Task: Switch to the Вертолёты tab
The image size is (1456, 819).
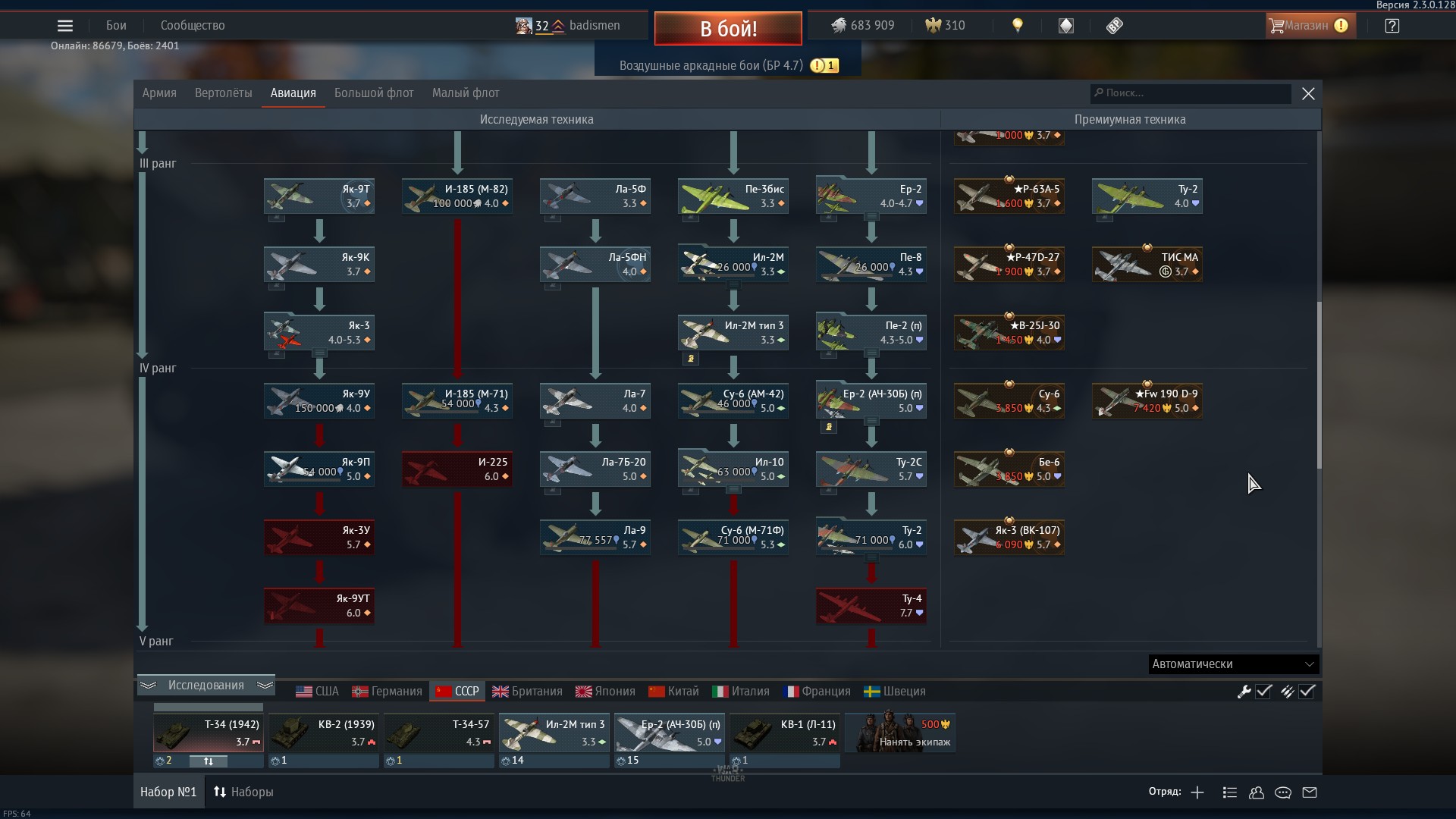Action: pos(223,93)
